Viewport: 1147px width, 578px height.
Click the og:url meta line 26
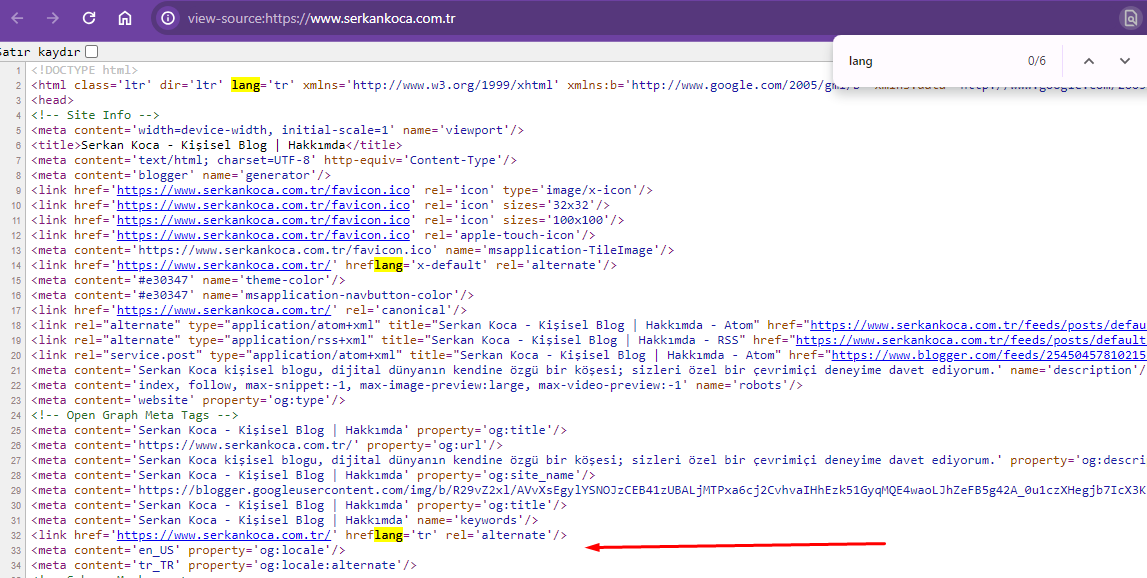[267, 445]
